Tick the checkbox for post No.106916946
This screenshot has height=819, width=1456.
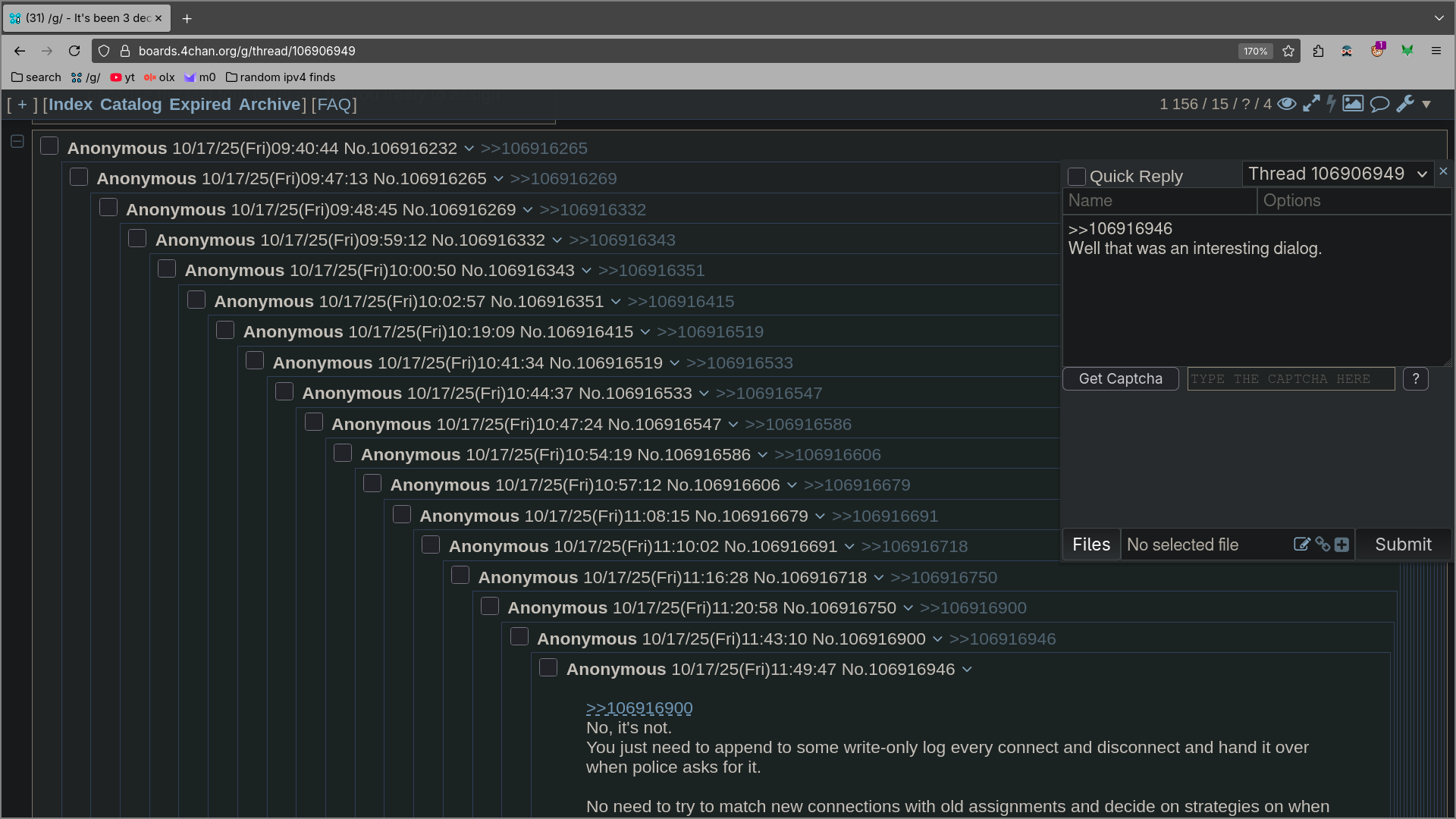coord(548,667)
